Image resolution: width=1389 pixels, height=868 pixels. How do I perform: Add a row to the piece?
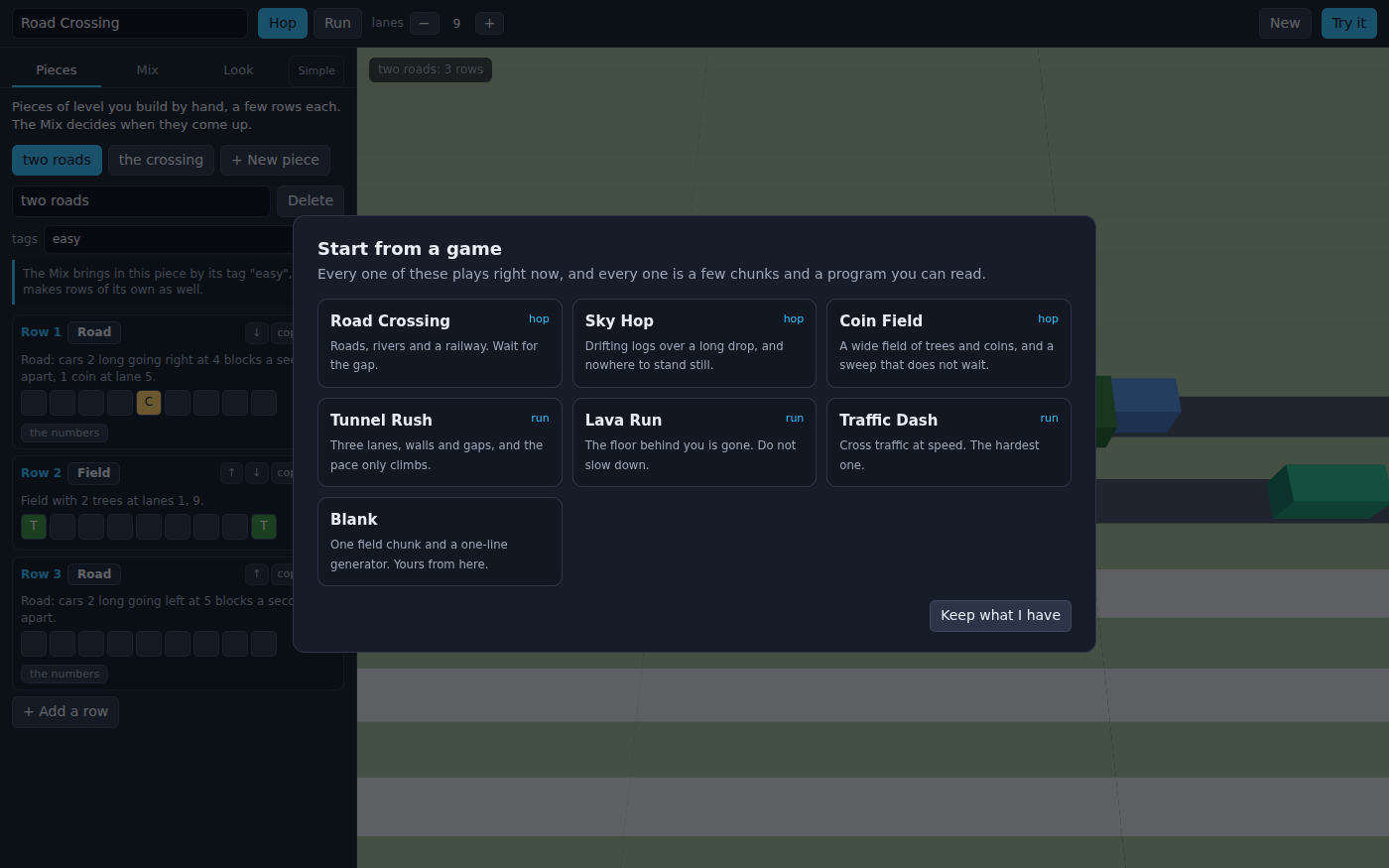(65, 712)
